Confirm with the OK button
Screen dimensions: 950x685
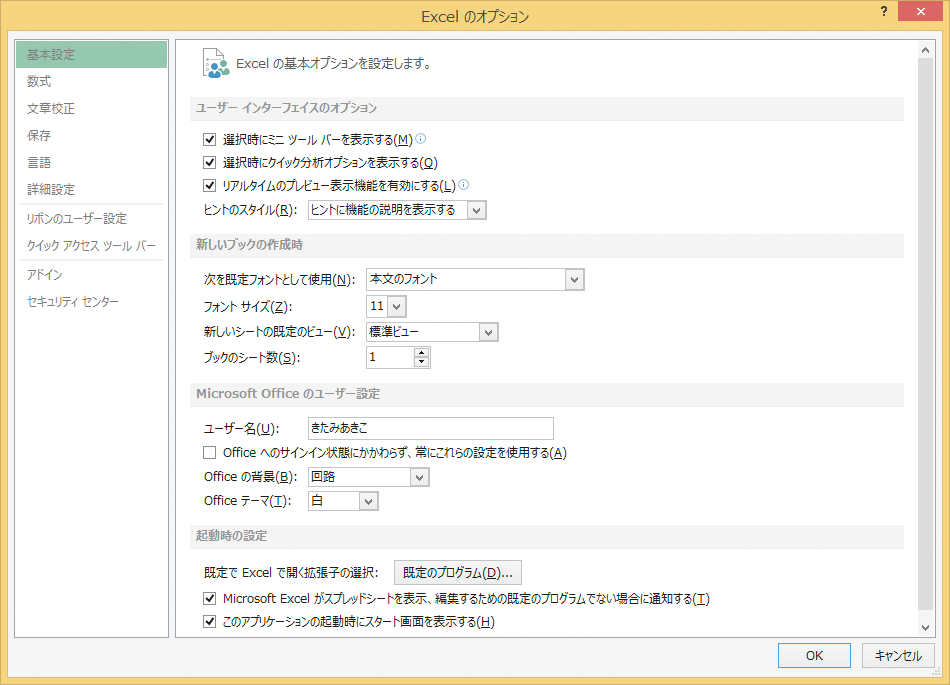point(814,655)
